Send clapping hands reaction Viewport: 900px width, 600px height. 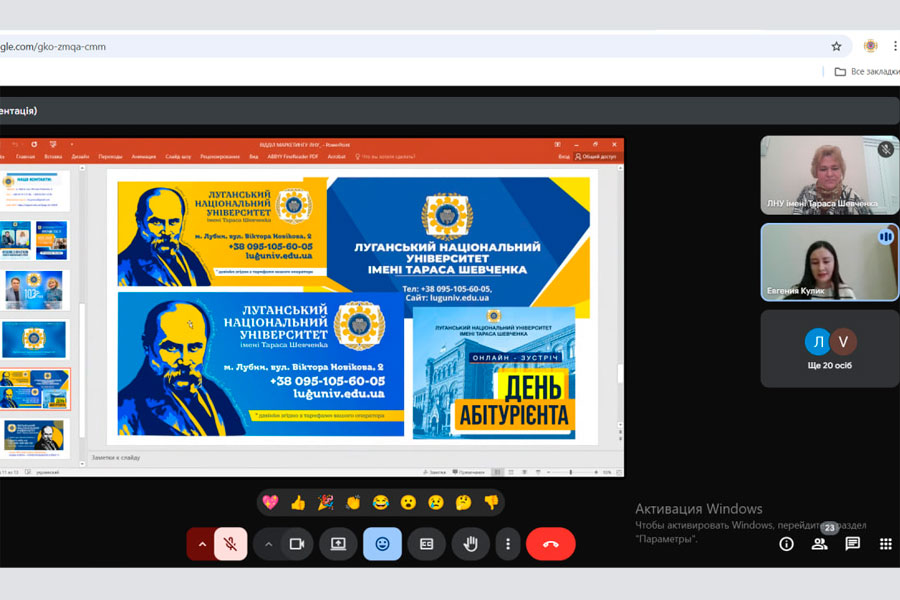[x=353, y=502]
